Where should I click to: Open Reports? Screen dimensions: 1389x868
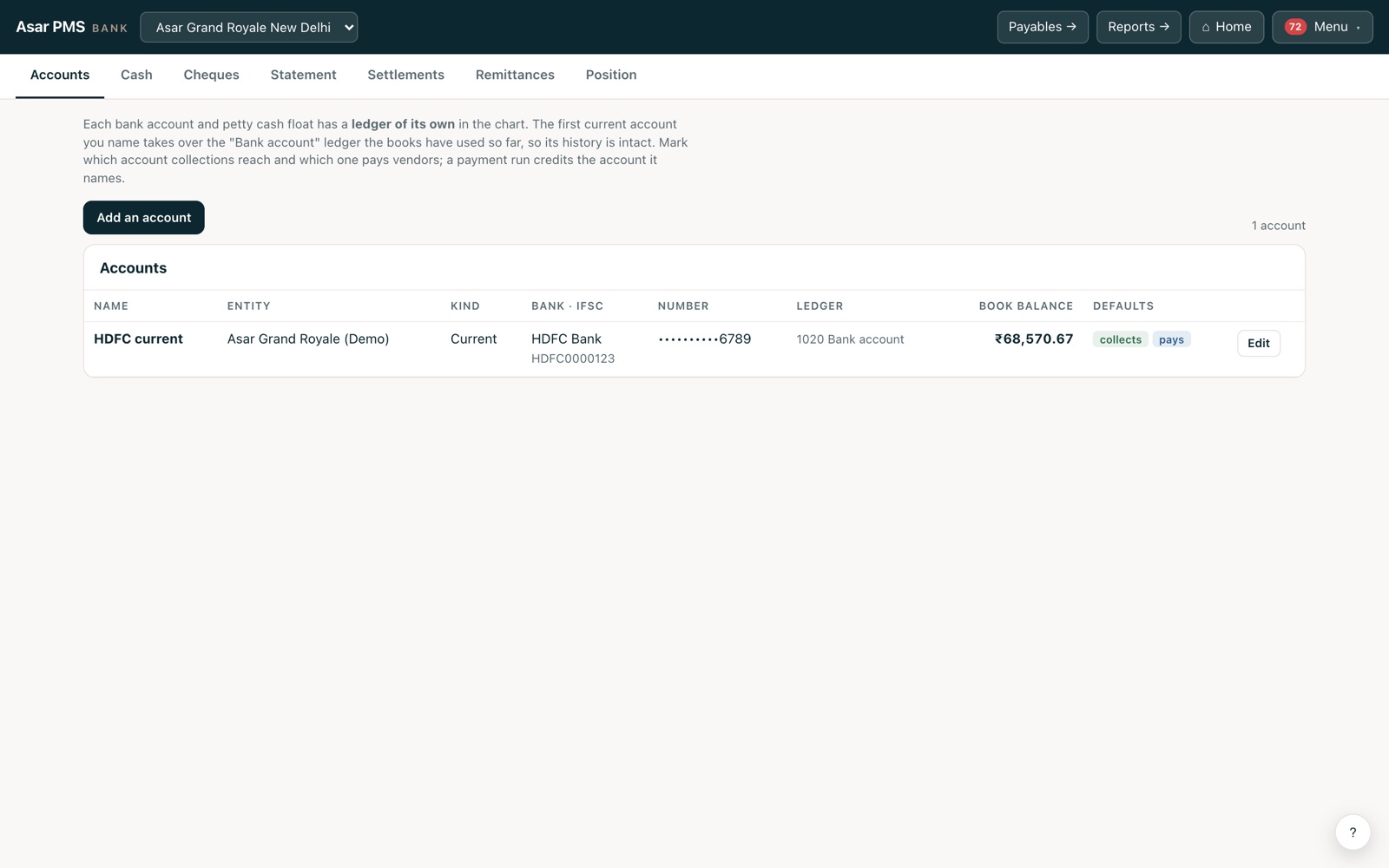click(x=1138, y=27)
